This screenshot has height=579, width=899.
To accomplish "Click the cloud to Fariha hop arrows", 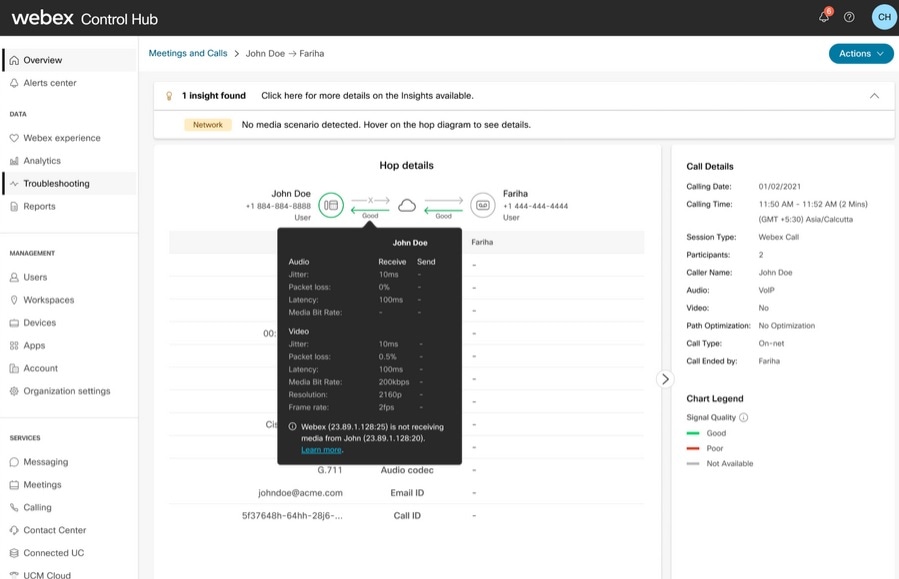I will 444,206.
